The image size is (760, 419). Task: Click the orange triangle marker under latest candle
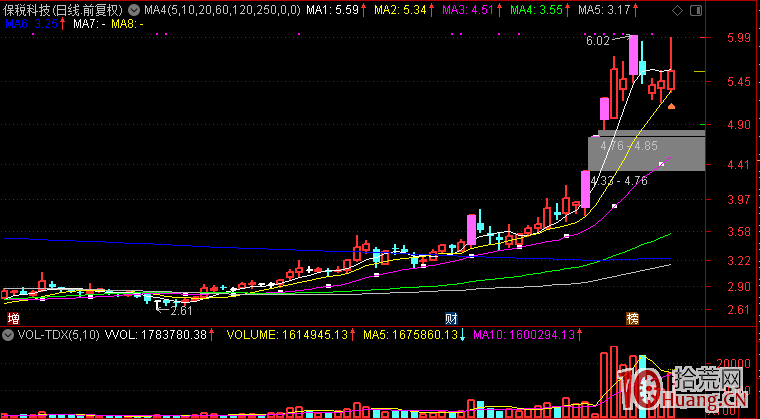coord(672,105)
